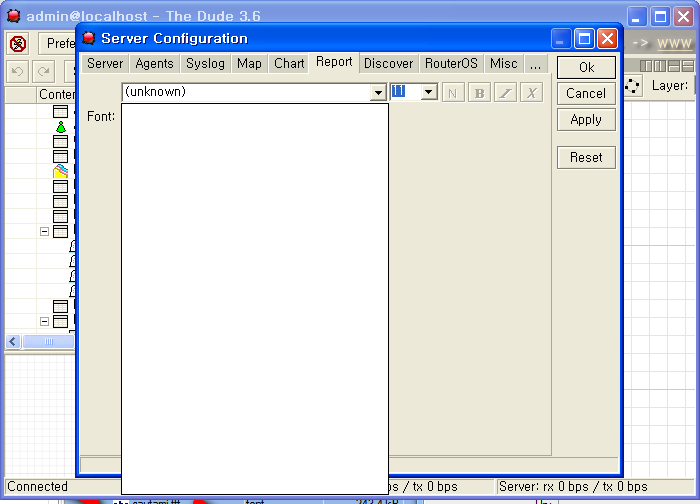Toggle normal font style N button
This screenshot has height=504, width=700.
coord(453,93)
